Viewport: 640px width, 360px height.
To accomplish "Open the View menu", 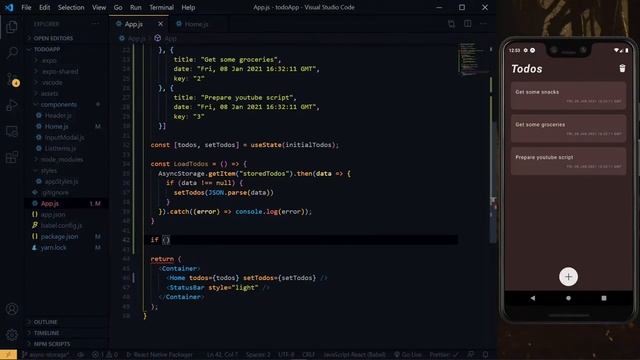I will pos(99,7).
